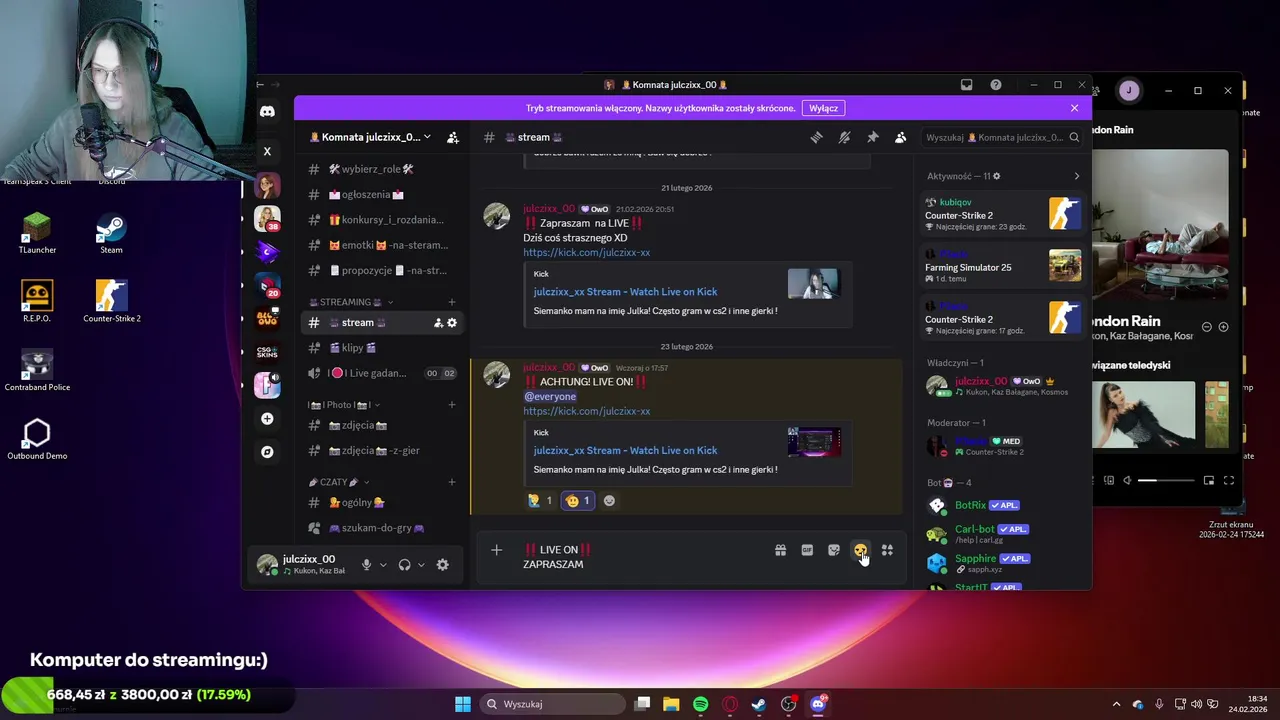Add channel to CZATY category
Viewport: 1280px width, 720px height.
pos(452,482)
